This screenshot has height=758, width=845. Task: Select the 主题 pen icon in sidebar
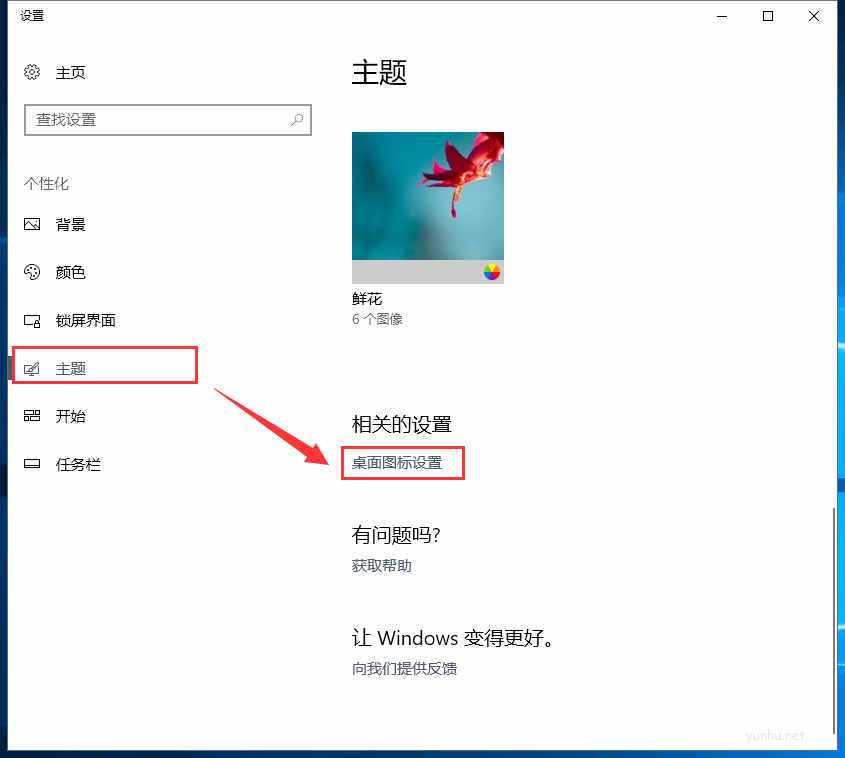pos(32,368)
